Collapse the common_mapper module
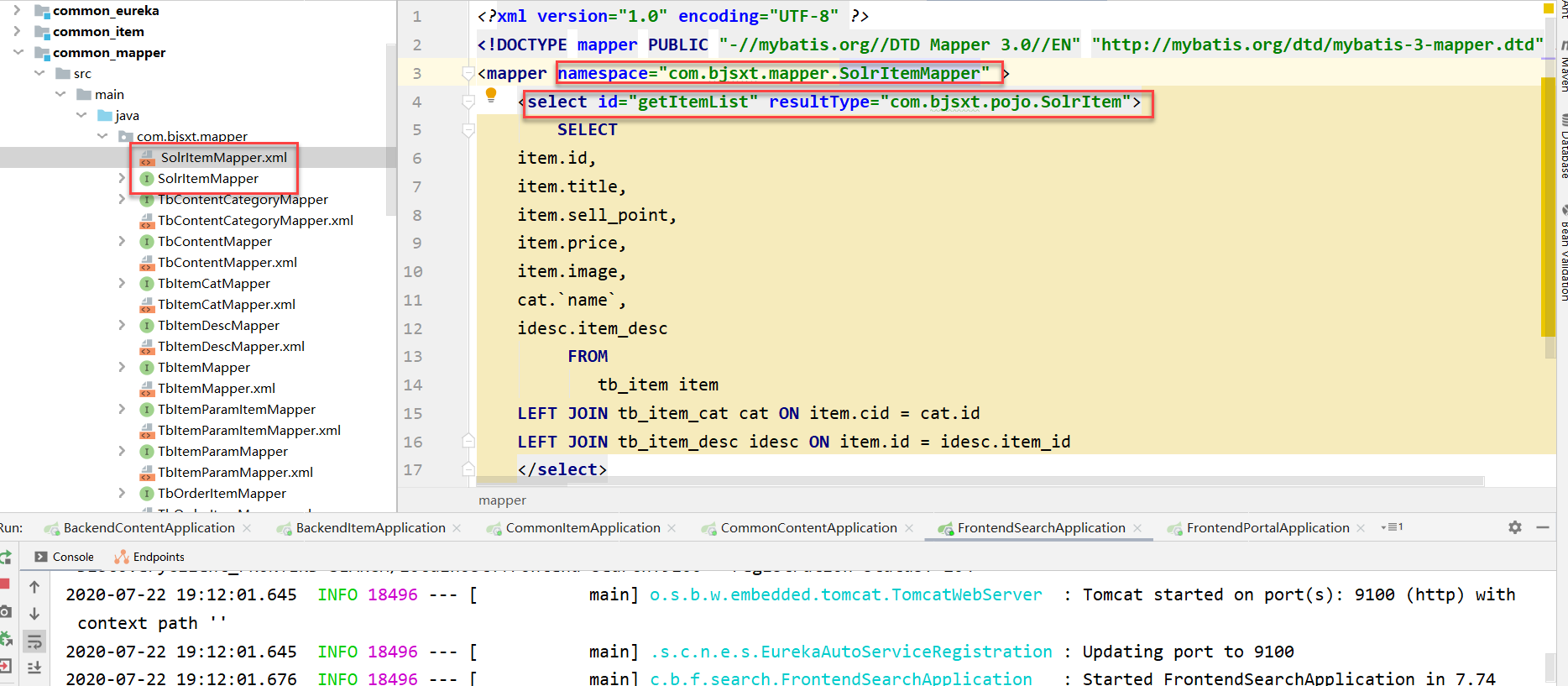This screenshot has width=1568, height=686. [18, 52]
